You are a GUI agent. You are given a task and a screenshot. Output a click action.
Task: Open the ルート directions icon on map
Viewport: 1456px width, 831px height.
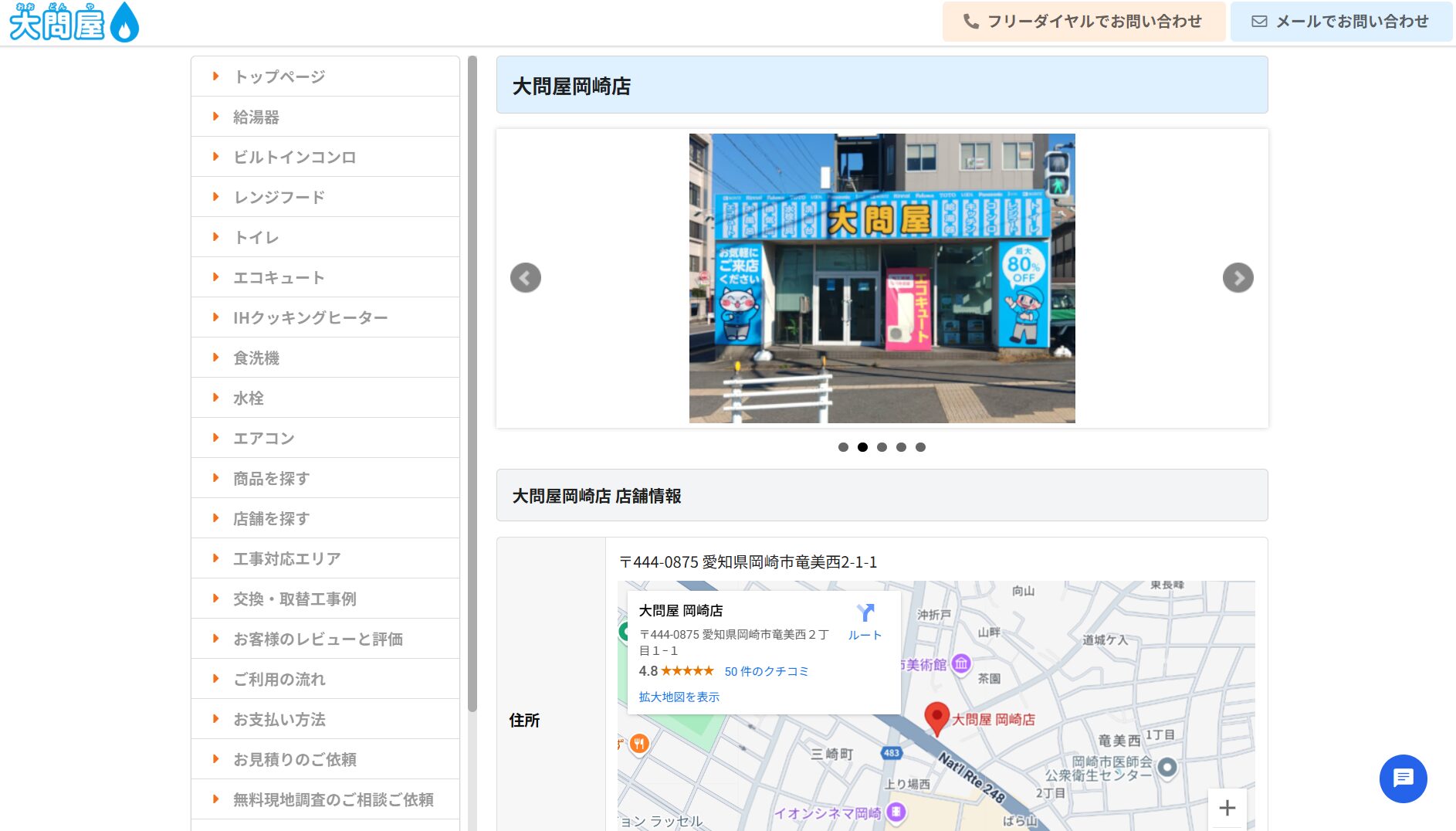tap(865, 622)
